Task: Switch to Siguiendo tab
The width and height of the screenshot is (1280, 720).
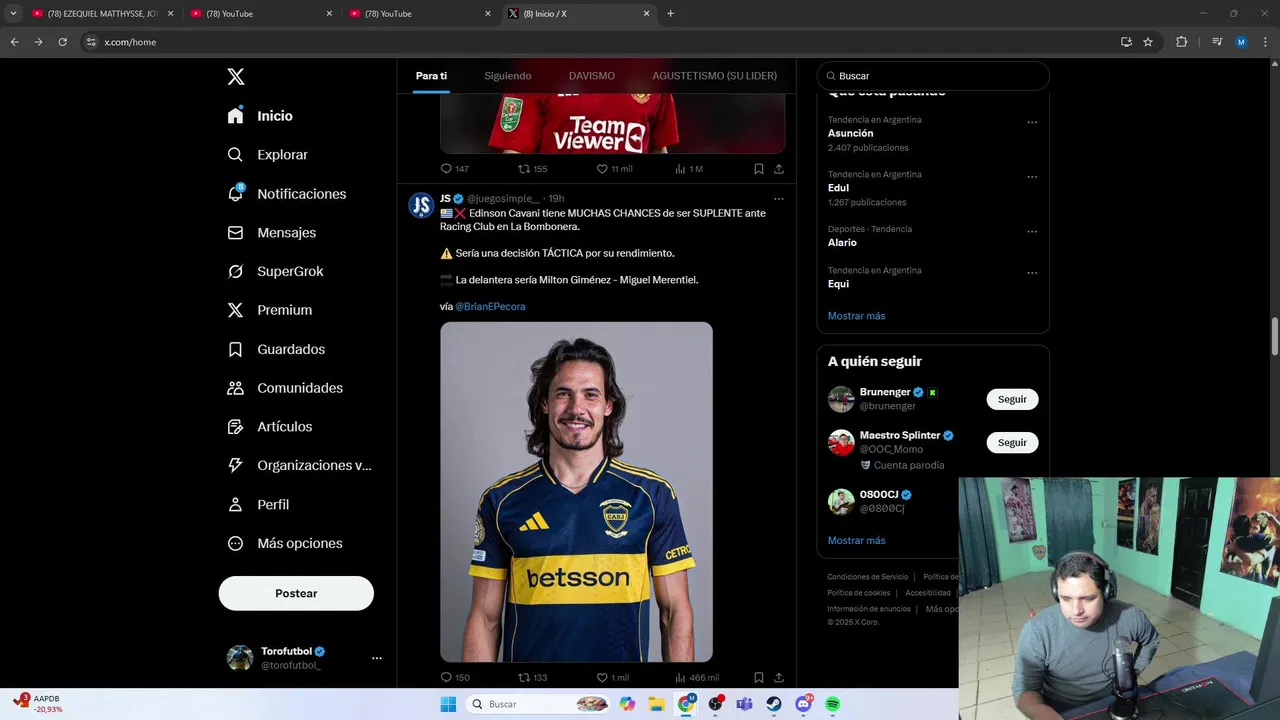Action: click(x=508, y=76)
